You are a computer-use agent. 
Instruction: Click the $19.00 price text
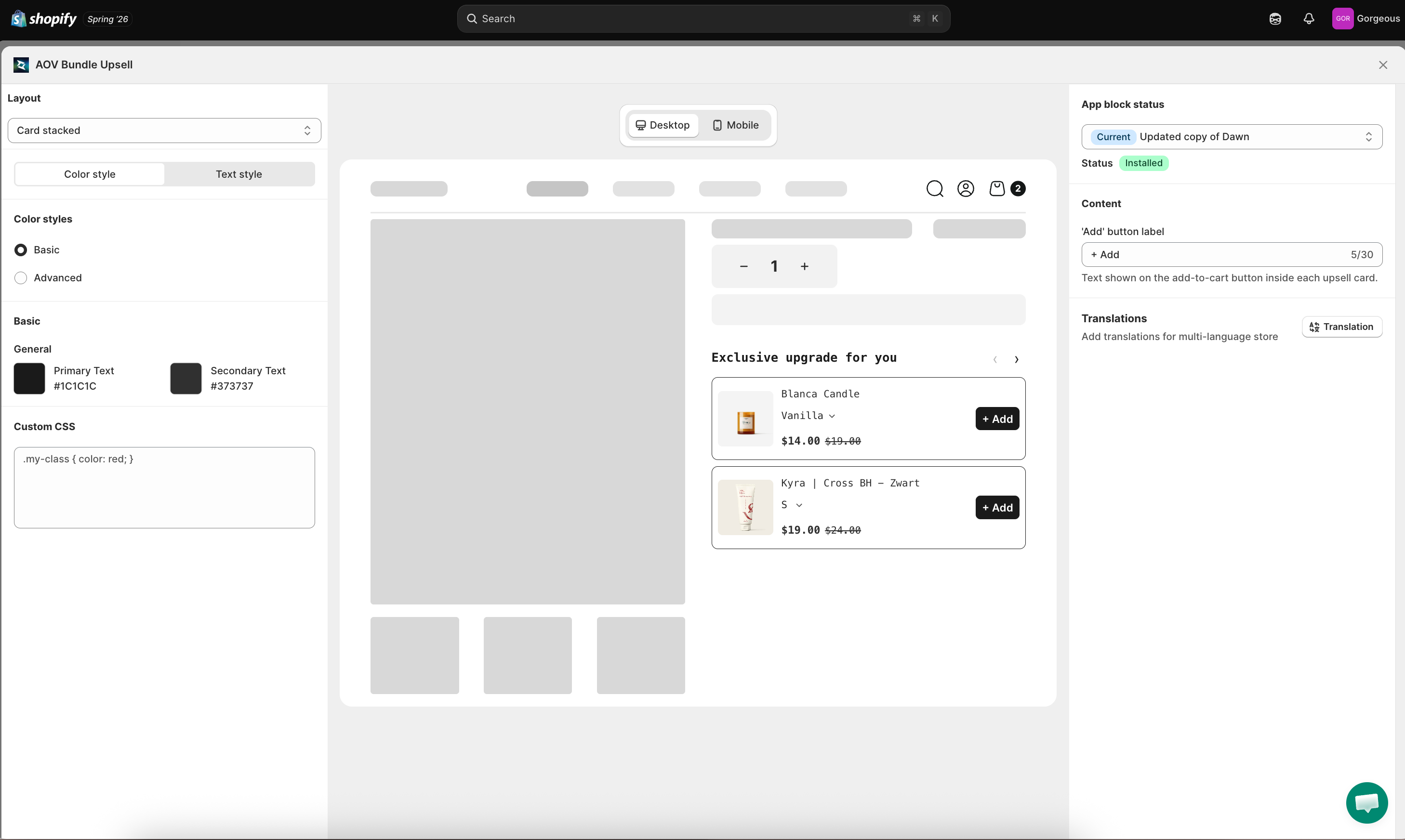(x=800, y=530)
